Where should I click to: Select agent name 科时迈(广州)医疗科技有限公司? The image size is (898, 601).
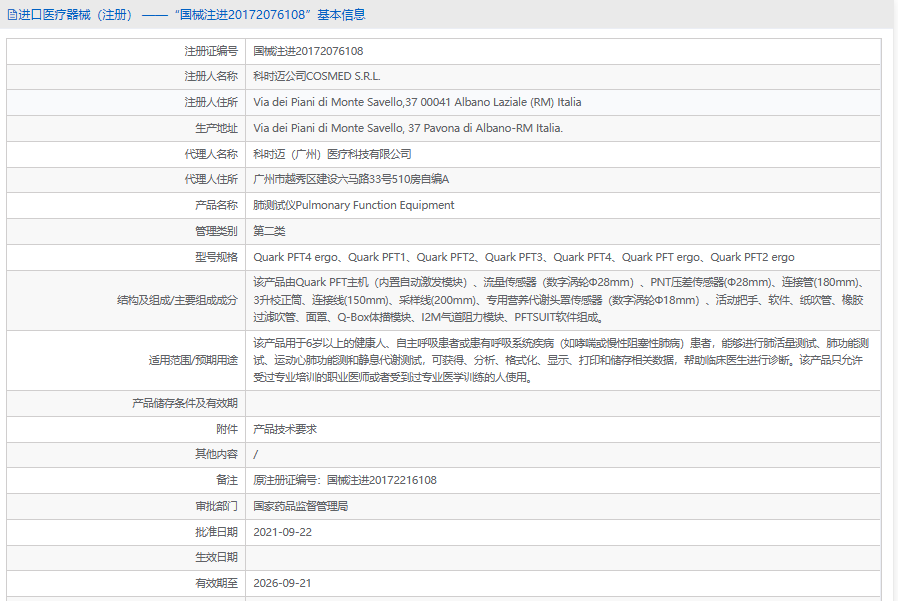[332, 154]
